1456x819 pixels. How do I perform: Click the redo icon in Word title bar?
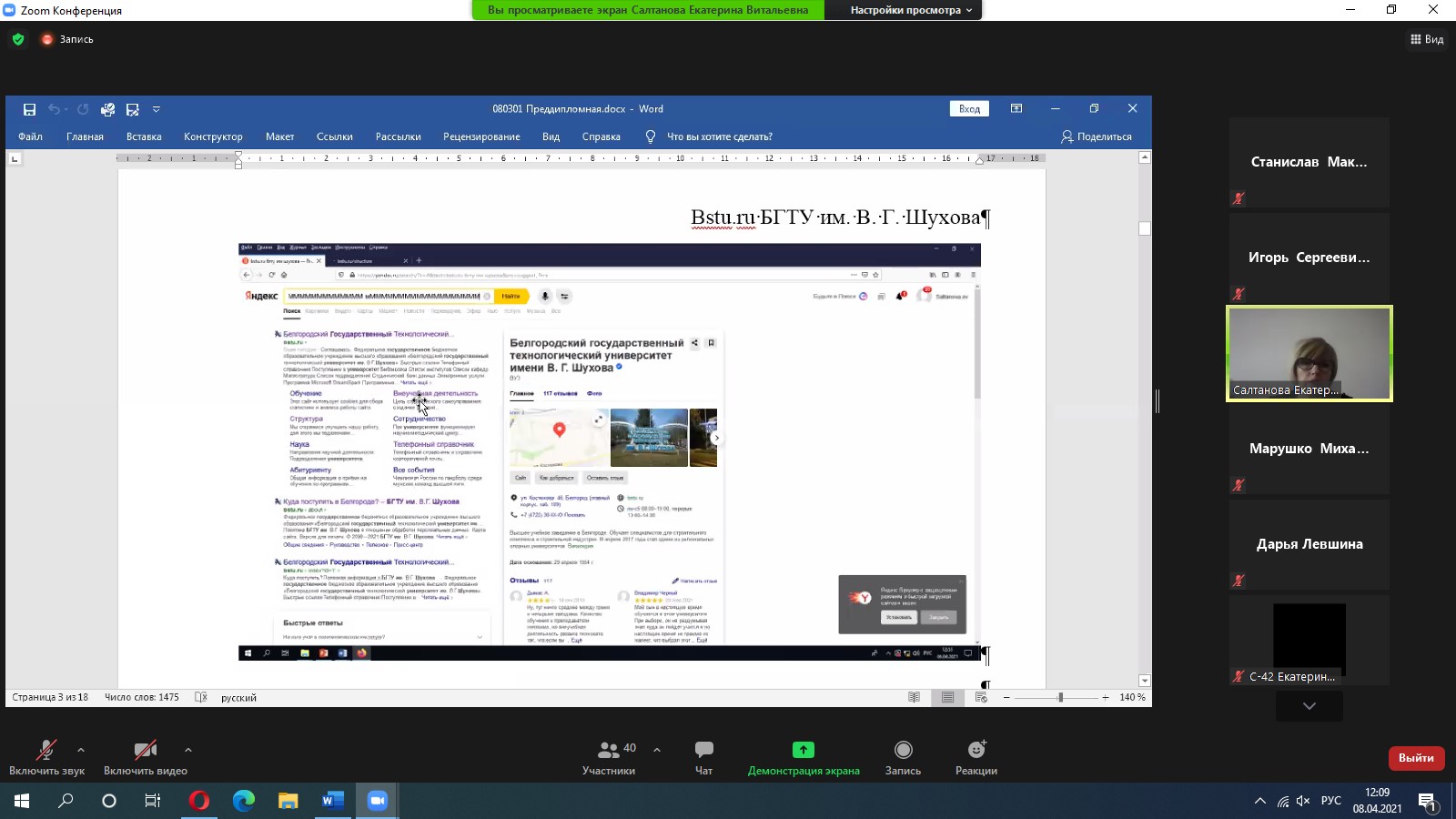(83, 109)
